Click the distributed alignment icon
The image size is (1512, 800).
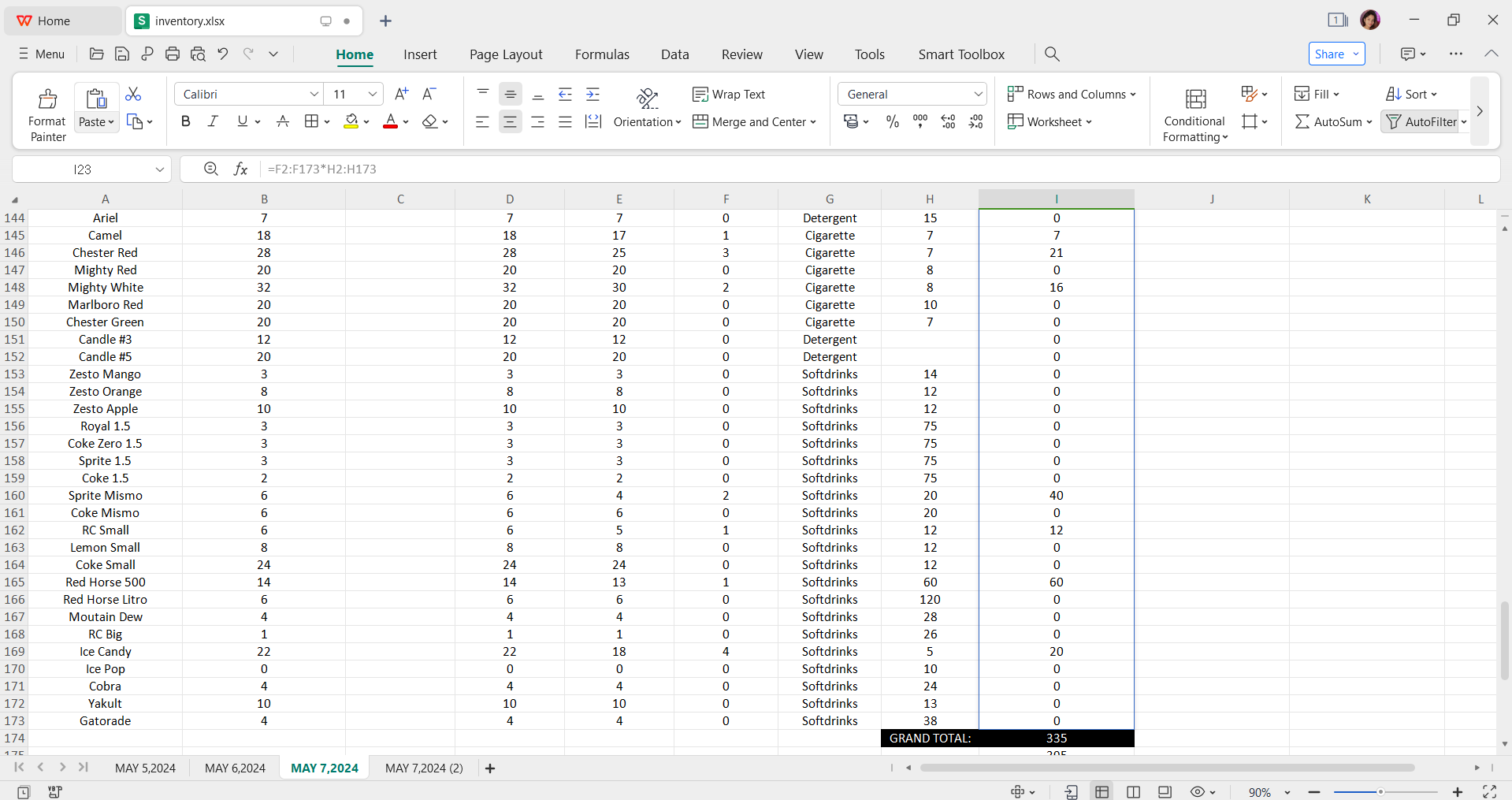[593, 121]
